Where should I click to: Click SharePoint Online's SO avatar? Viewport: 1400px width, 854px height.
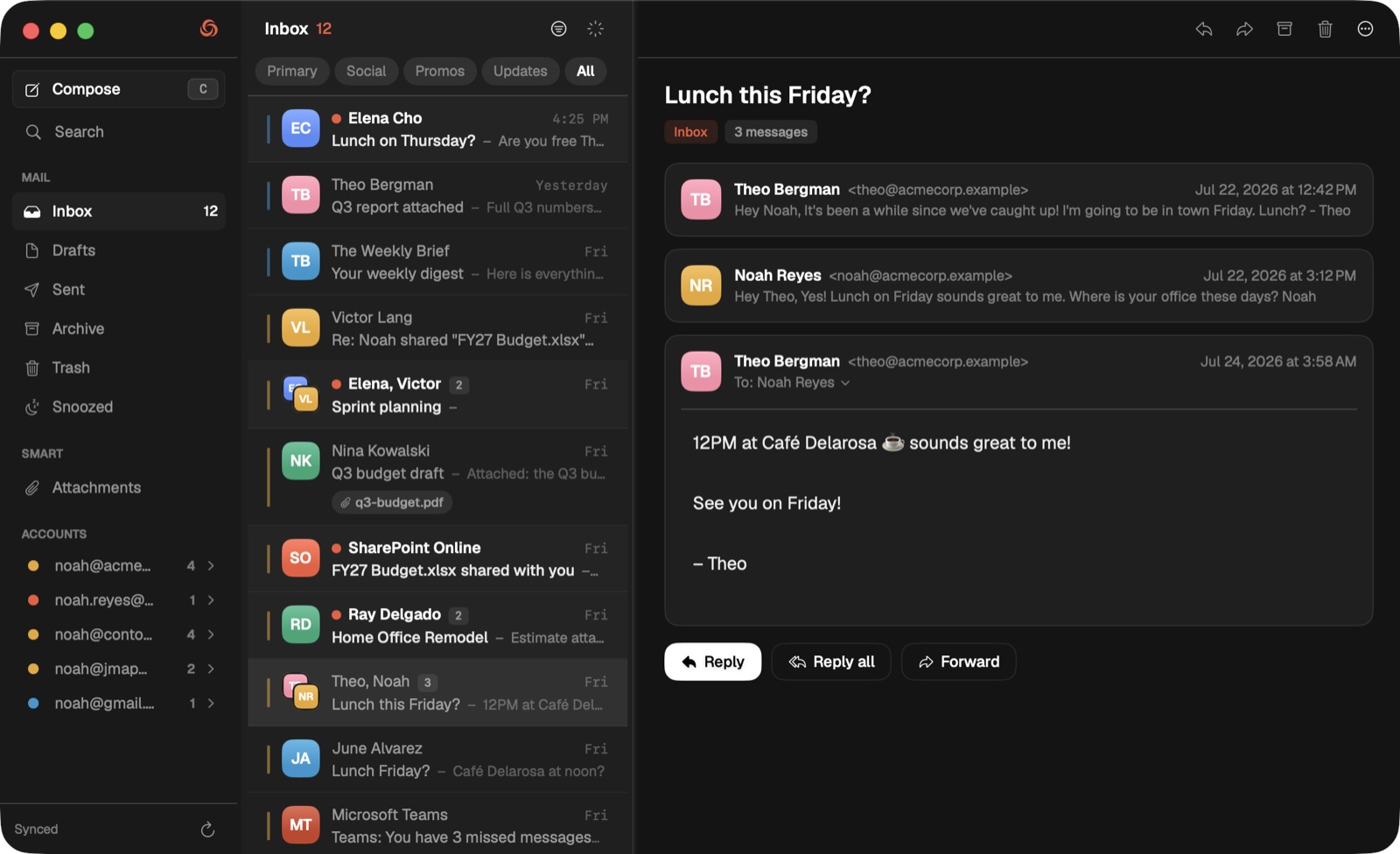coord(300,558)
